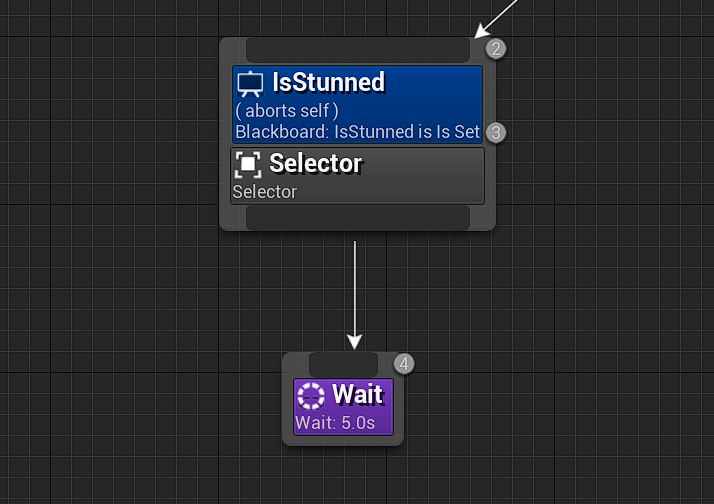This screenshot has width=714, height=504.
Task: Click the Selector node's bottom output pin
Action: (x=357, y=218)
